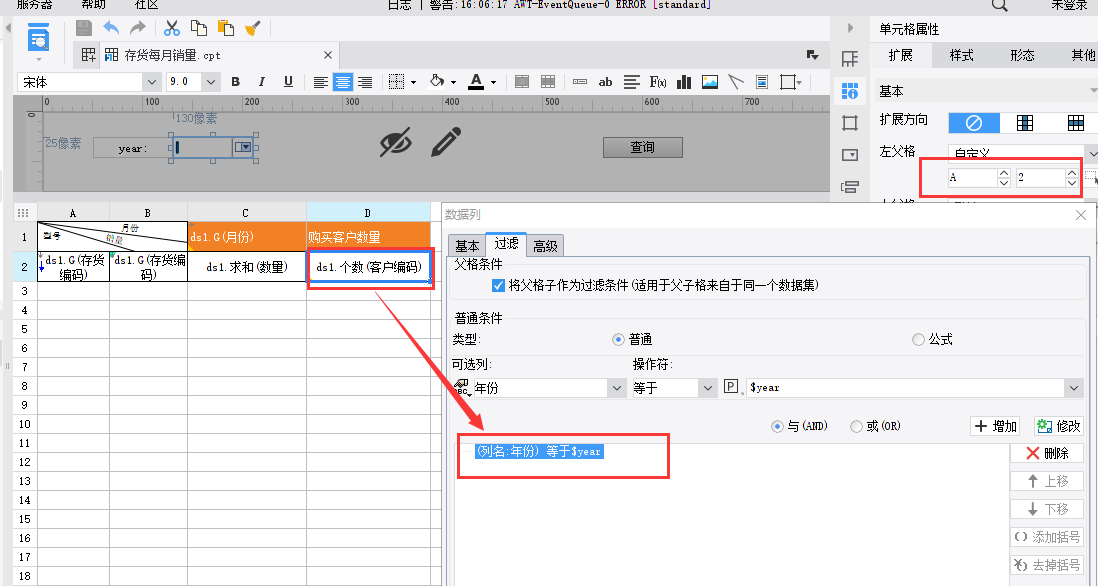Set expand direction to horizontal
Image resolution: width=1098 pixels, height=586 pixels.
[x=1076, y=123]
